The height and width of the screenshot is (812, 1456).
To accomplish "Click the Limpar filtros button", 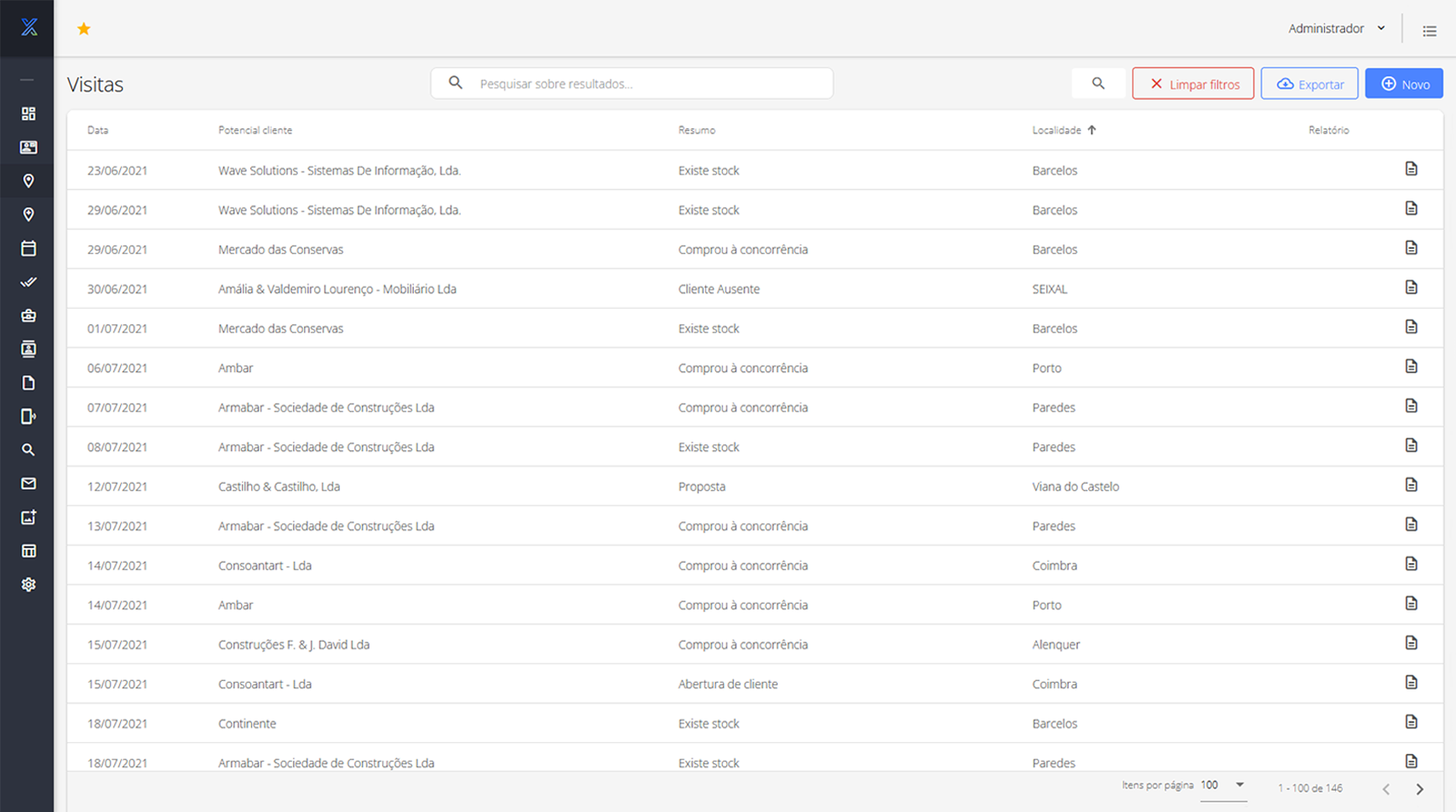I will 1192,84.
